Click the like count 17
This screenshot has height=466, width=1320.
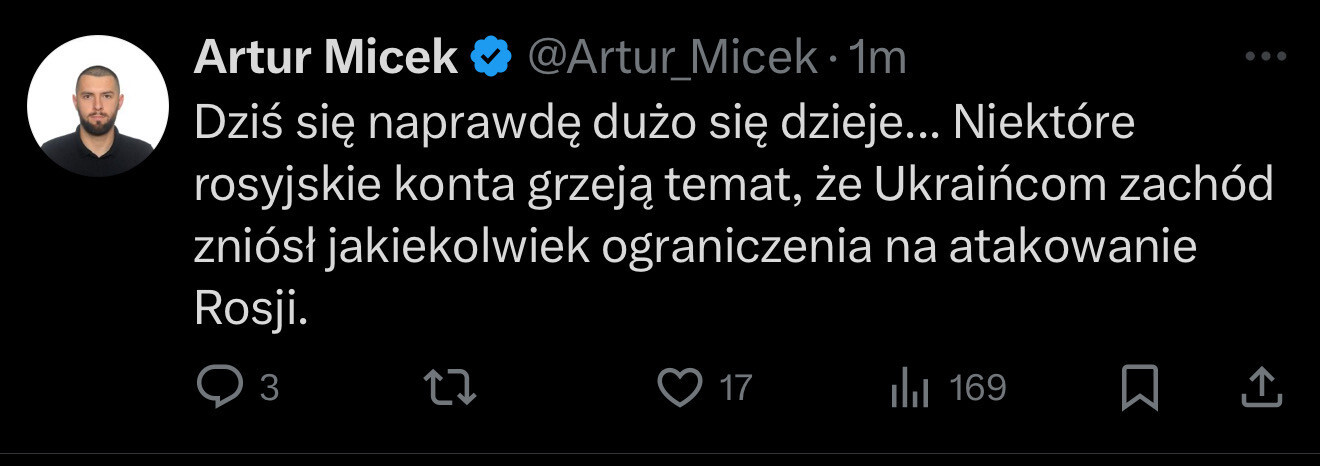tap(735, 388)
